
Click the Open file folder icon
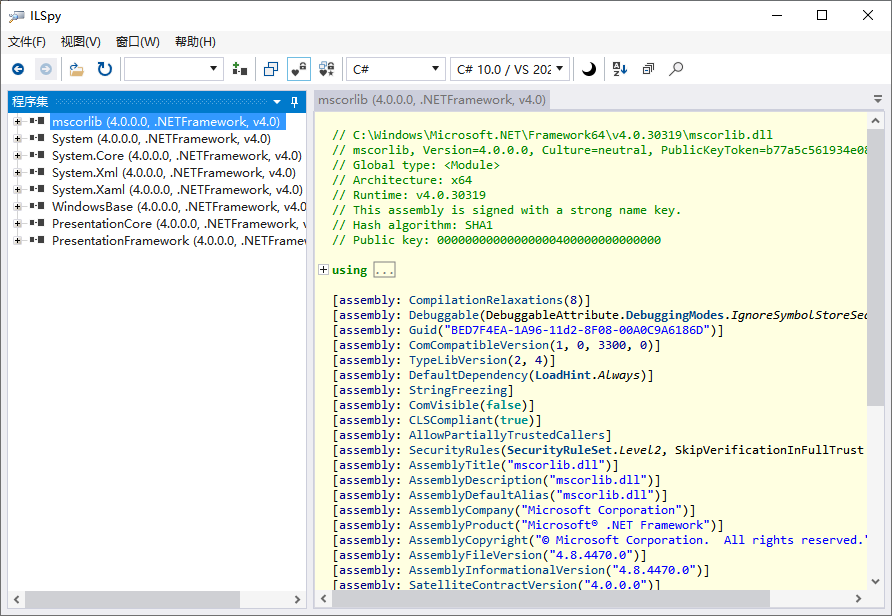[76, 69]
